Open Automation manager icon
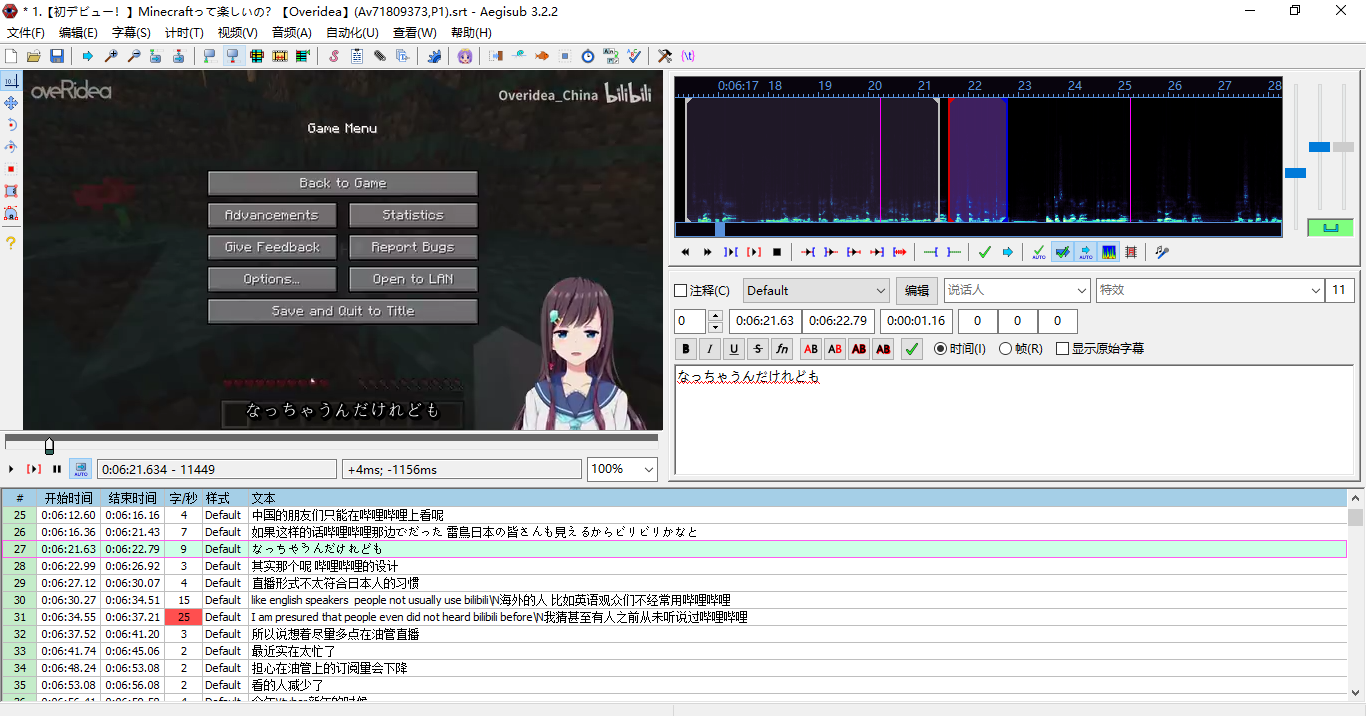Image resolution: width=1366 pixels, height=716 pixels. [433, 56]
